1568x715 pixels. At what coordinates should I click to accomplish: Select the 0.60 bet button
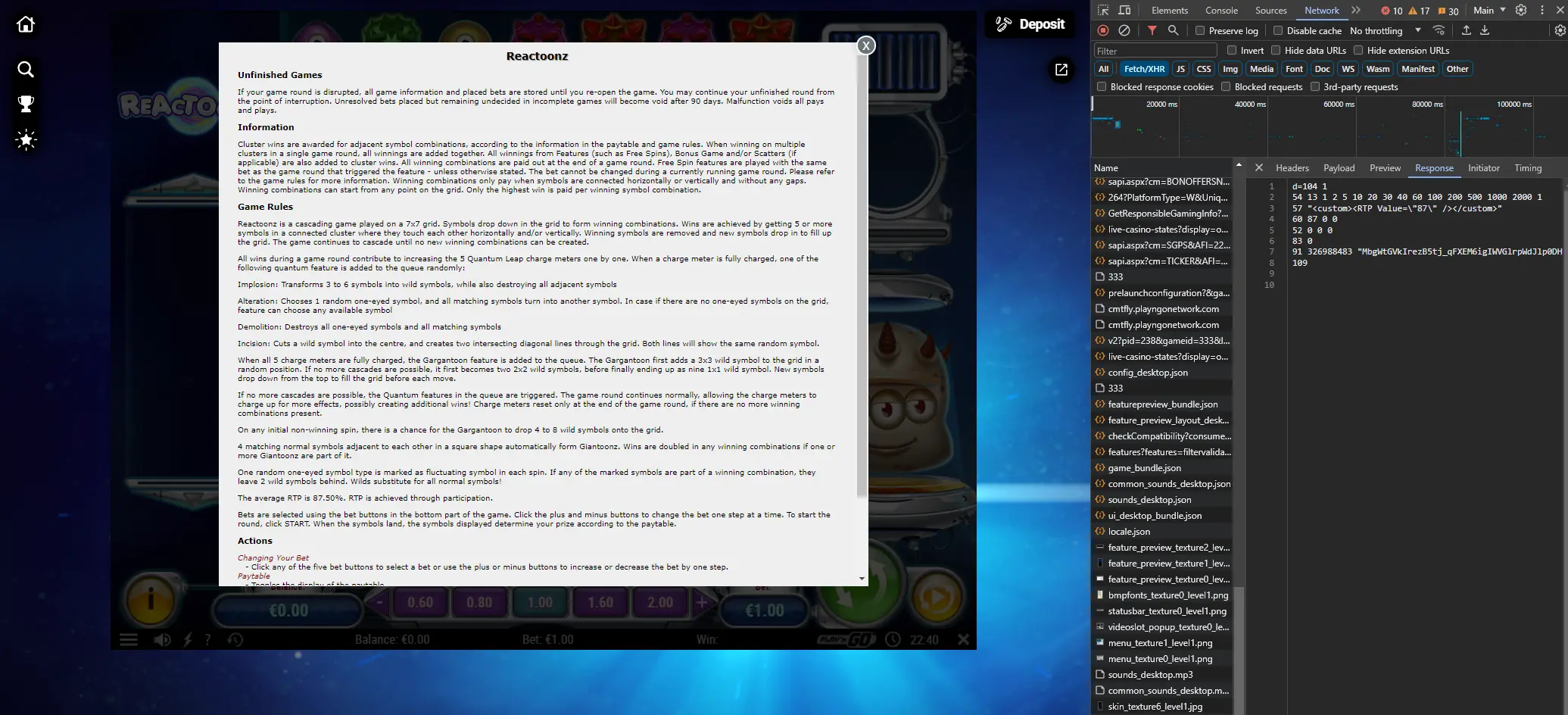(420, 603)
